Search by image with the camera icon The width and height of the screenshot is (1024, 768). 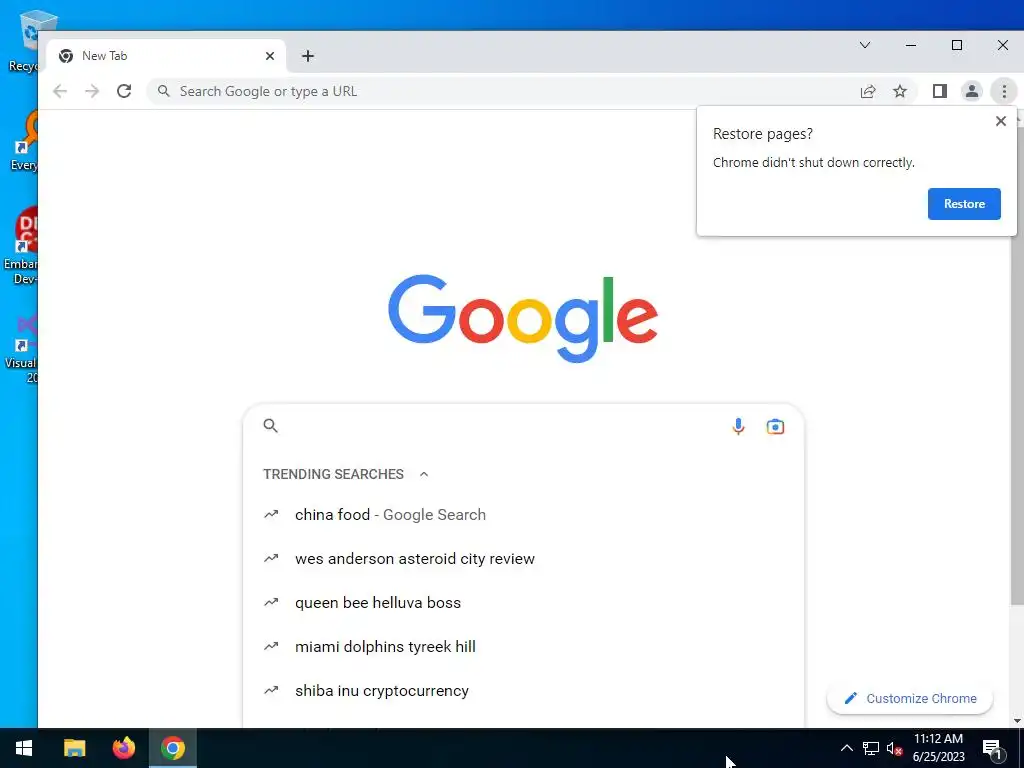pyautogui.click(x=775, y=426)
